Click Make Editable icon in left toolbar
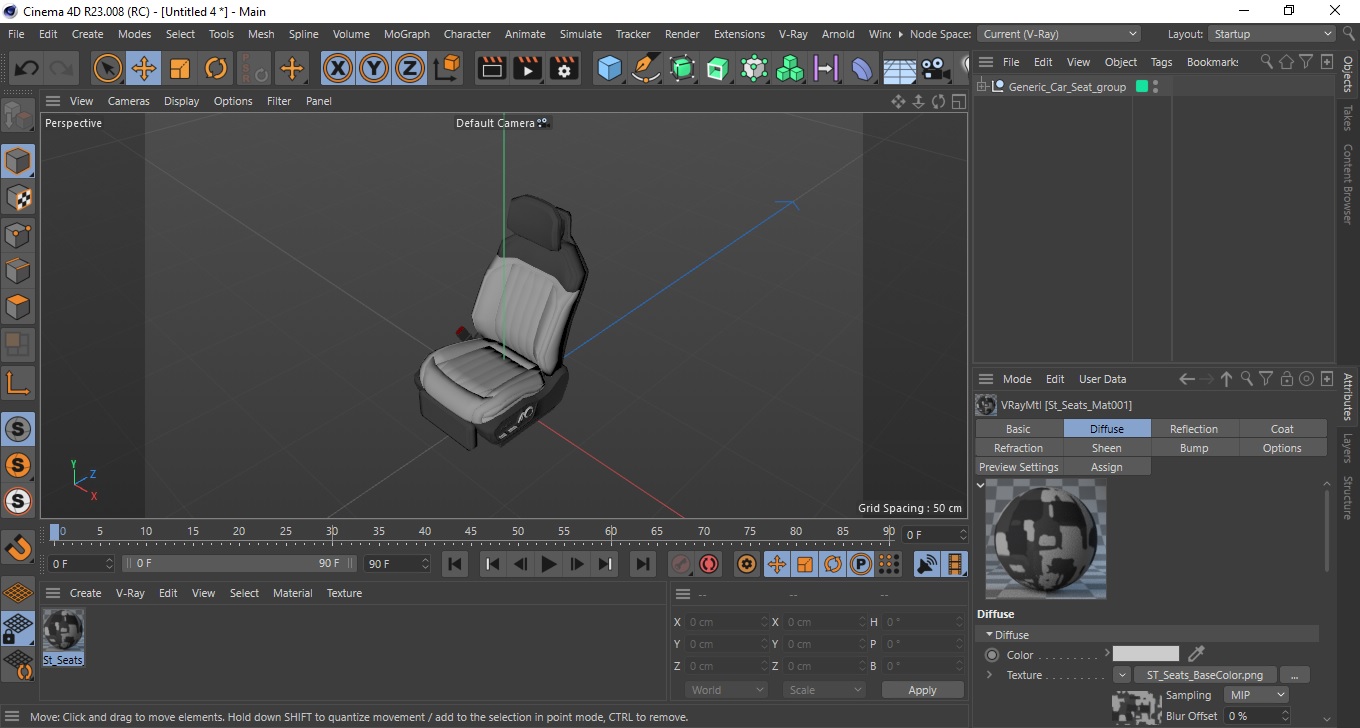The image size is (1360, 728). tap(18, 117)
